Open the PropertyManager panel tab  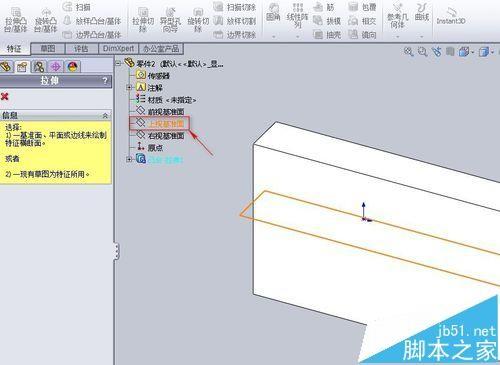(22, 67)
